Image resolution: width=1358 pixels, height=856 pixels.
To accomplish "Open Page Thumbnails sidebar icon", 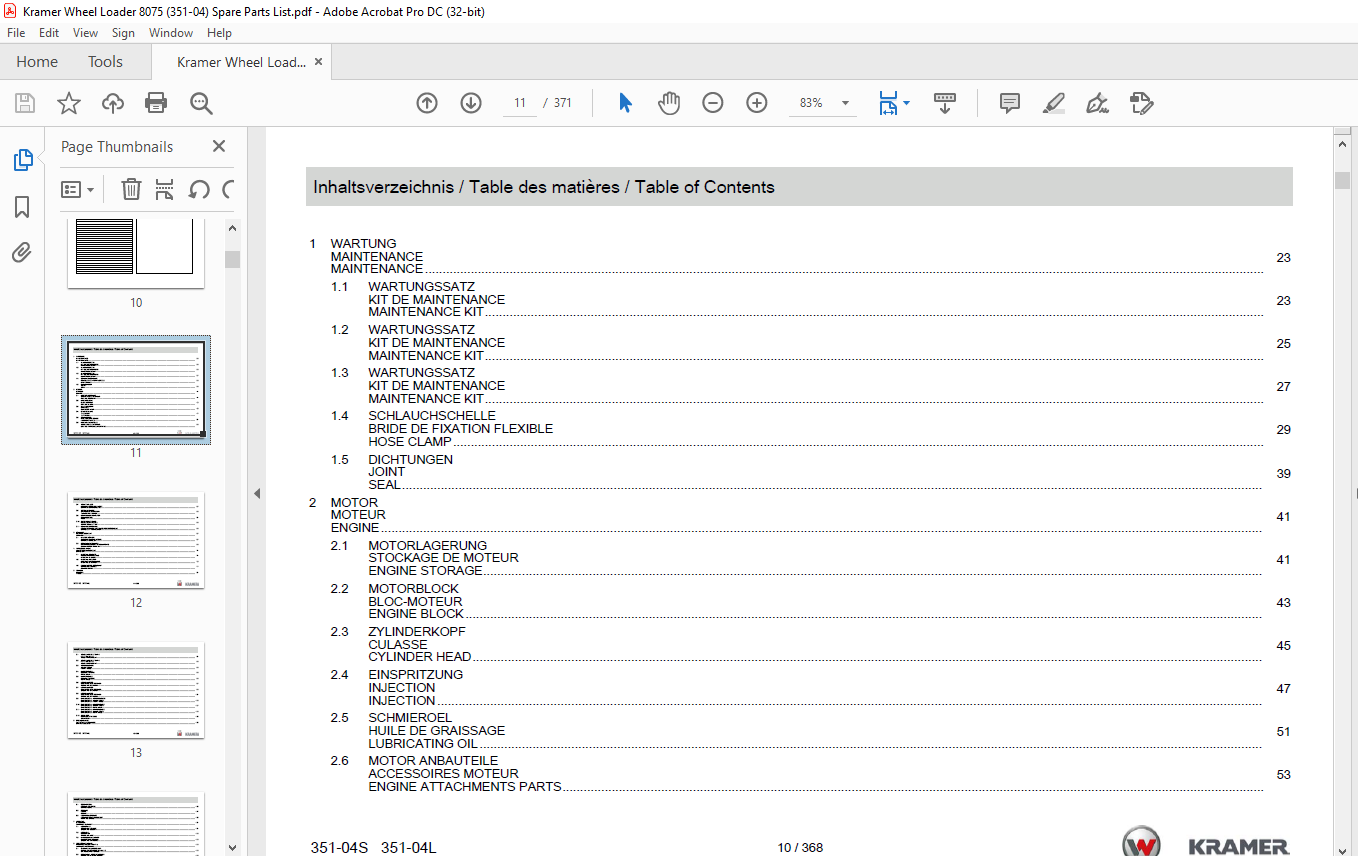I will pyautogui.click(x=22, y=160).
